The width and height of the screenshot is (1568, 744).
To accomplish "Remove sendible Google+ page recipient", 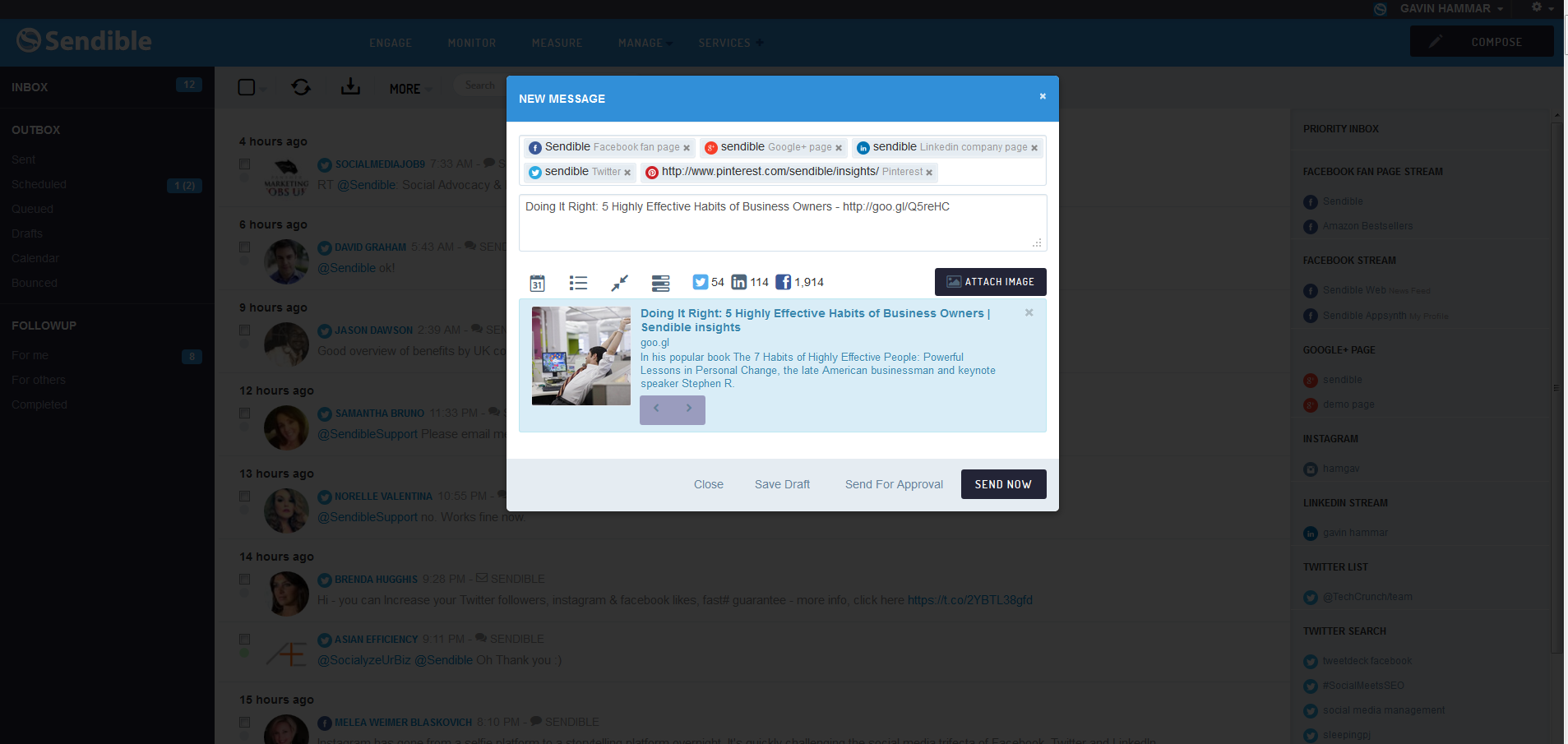I will (x=839, y=148).
